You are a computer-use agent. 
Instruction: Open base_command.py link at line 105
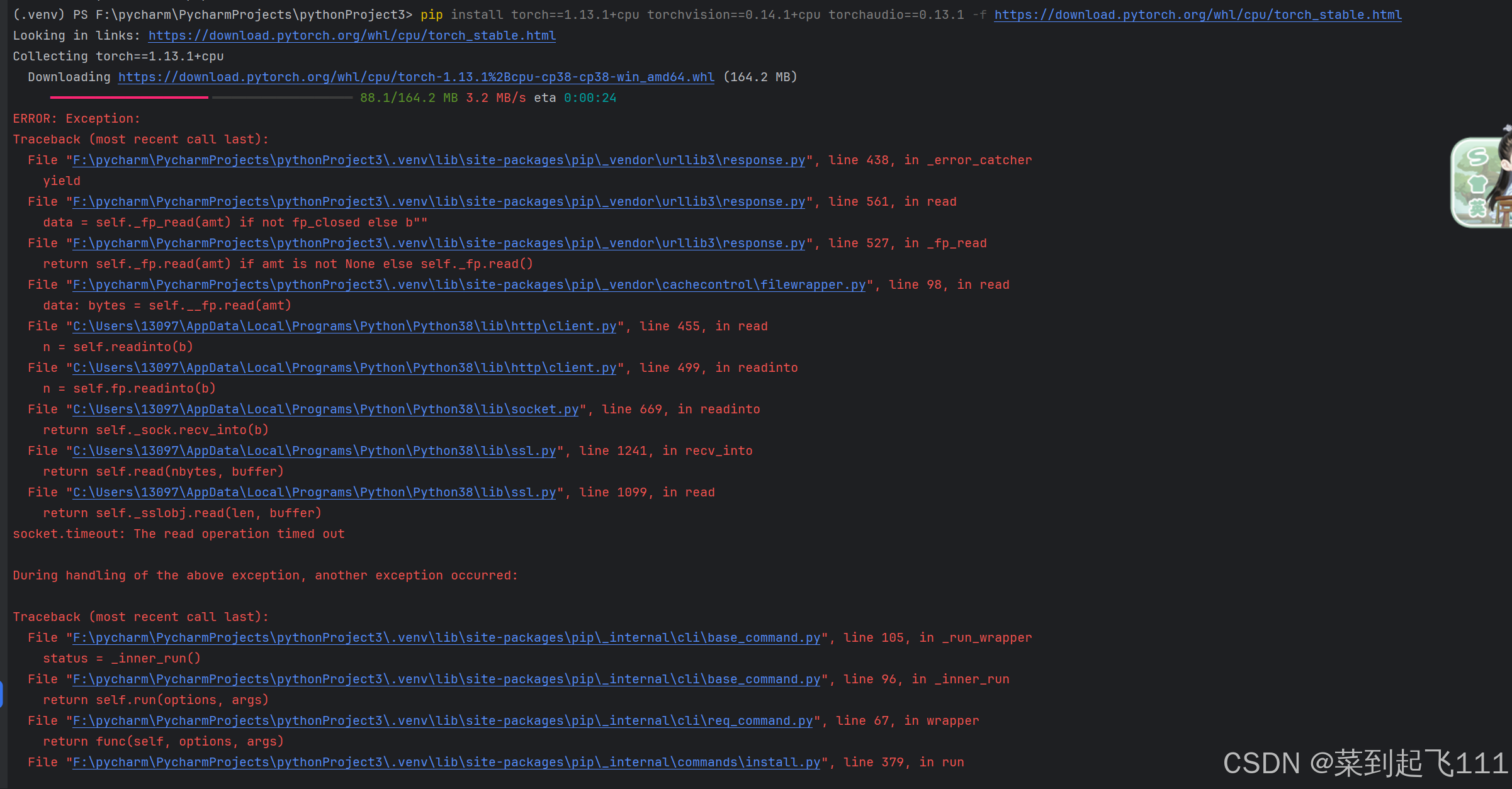tap(446, 637)
